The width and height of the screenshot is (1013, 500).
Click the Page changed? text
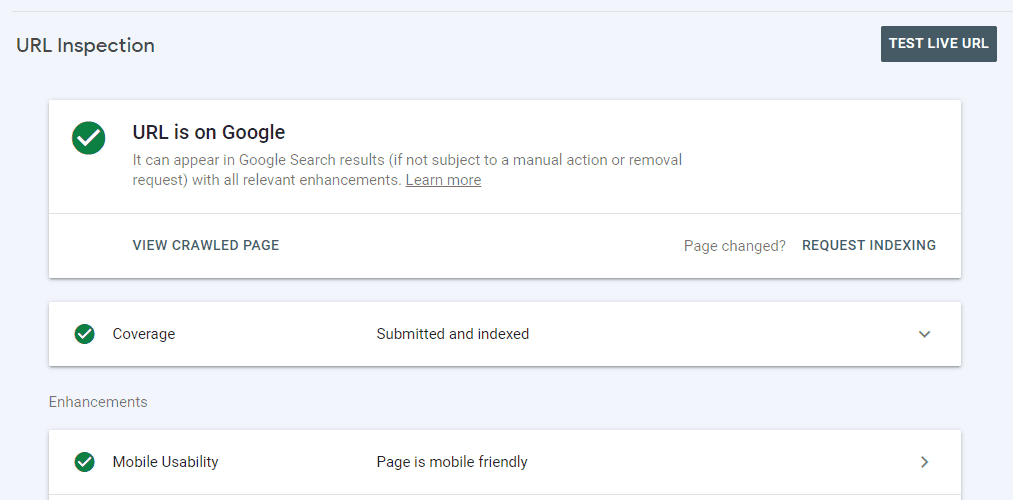coord(735,245)
